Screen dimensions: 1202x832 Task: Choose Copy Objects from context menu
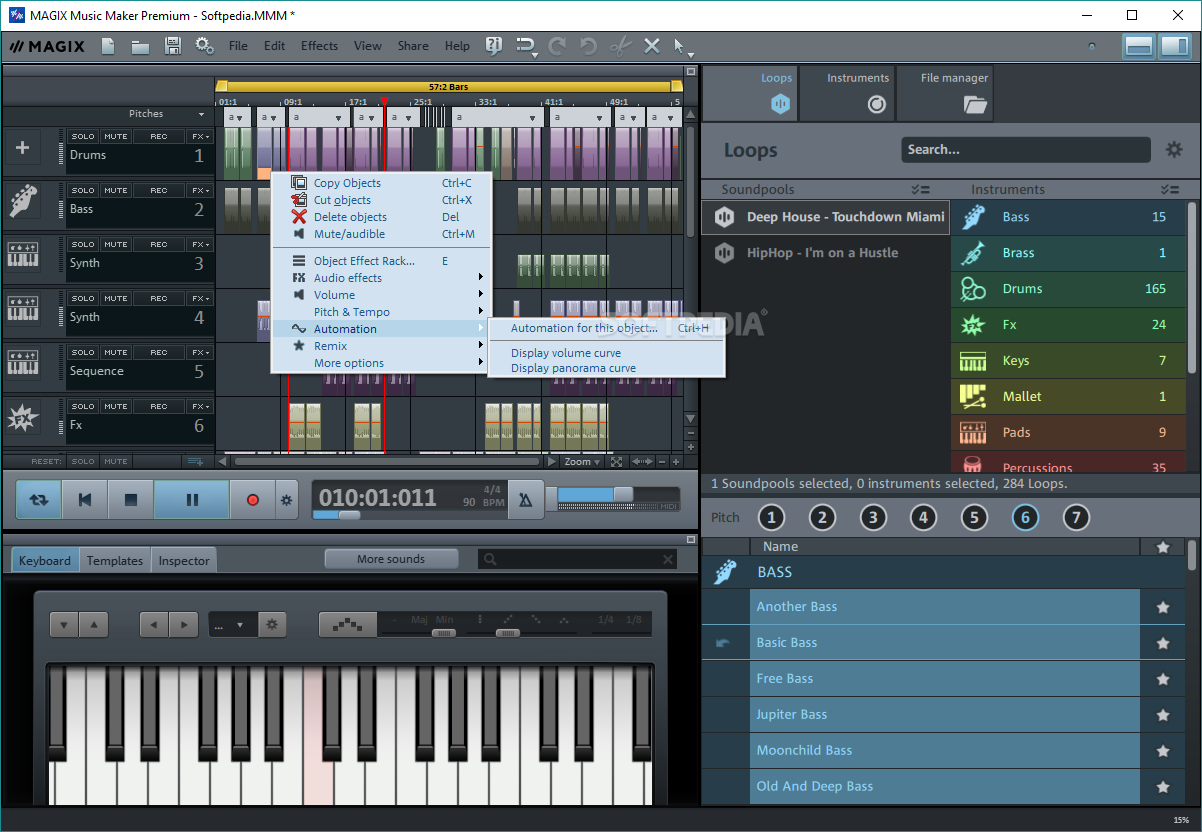380,183
